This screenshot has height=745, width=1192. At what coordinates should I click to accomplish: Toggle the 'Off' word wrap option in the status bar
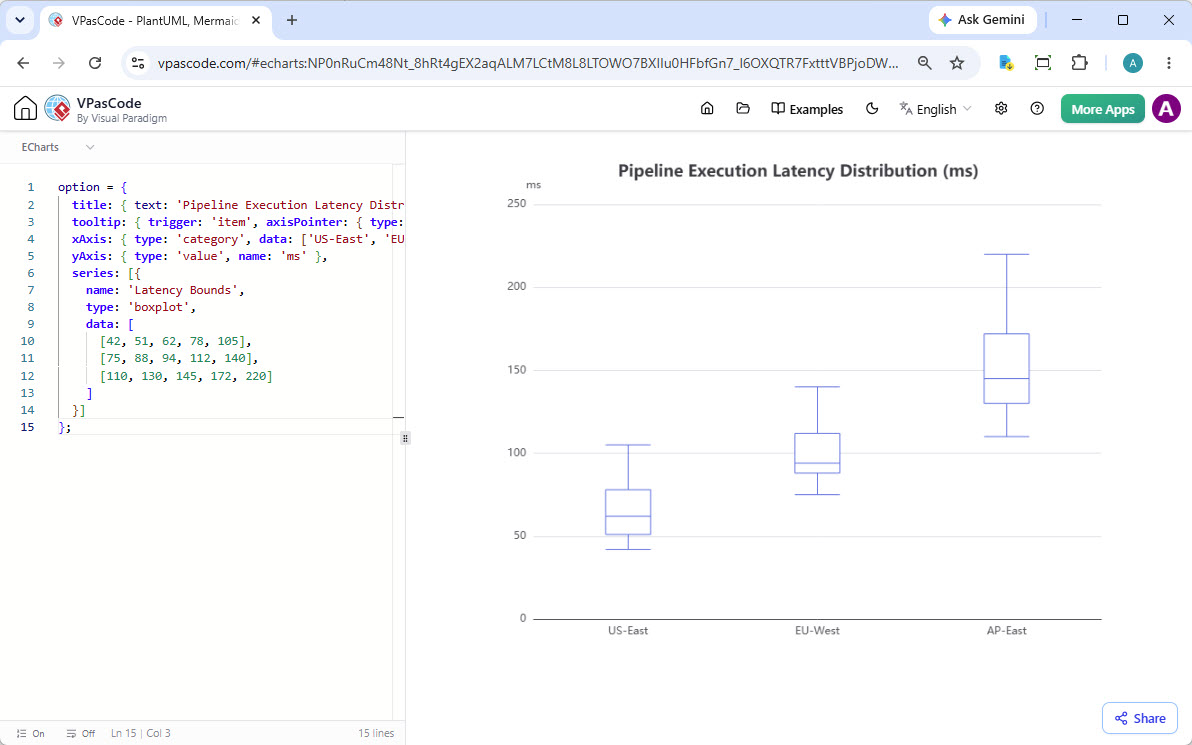(x=81, y=734)
